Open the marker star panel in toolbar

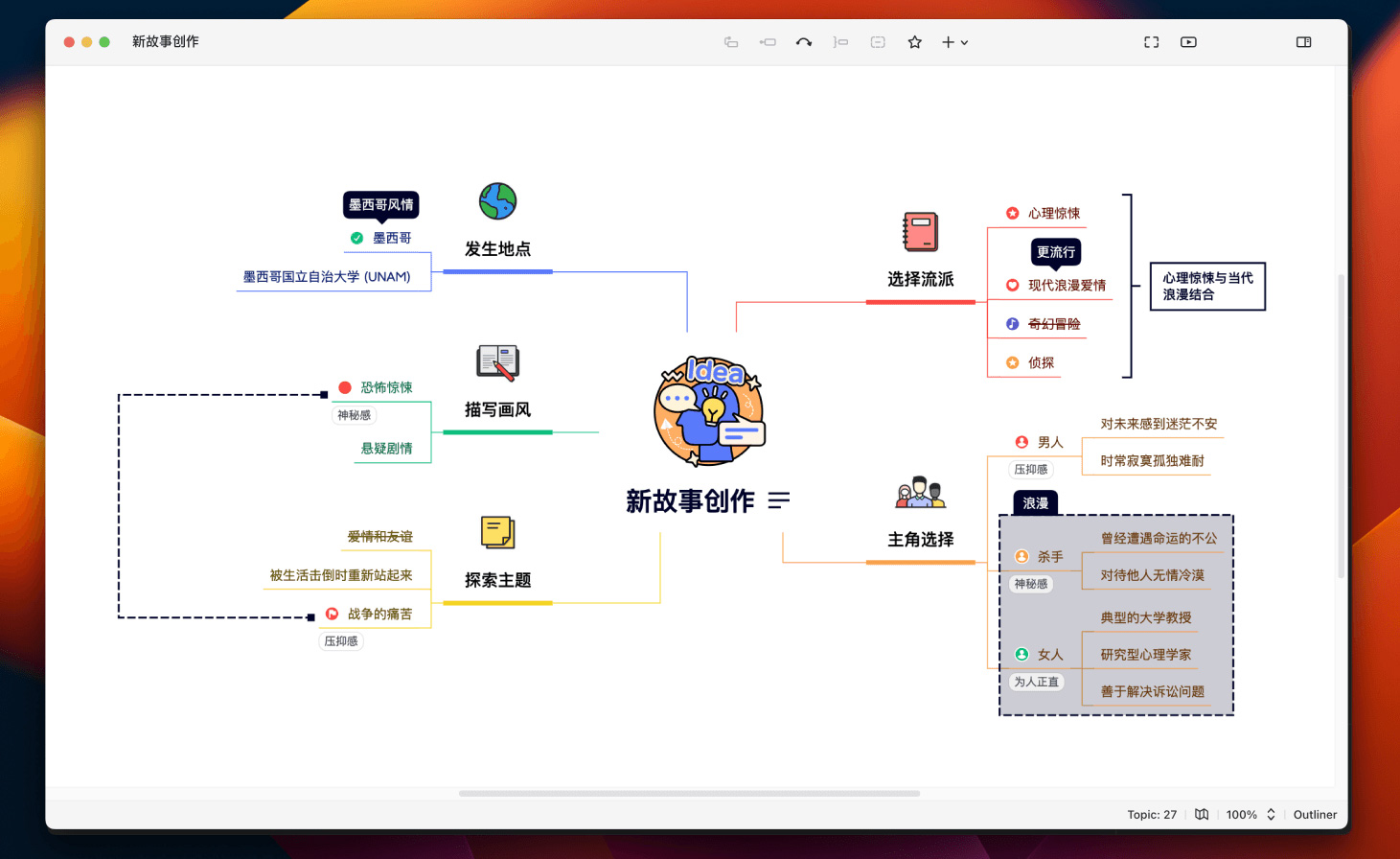tap(914, 42)
